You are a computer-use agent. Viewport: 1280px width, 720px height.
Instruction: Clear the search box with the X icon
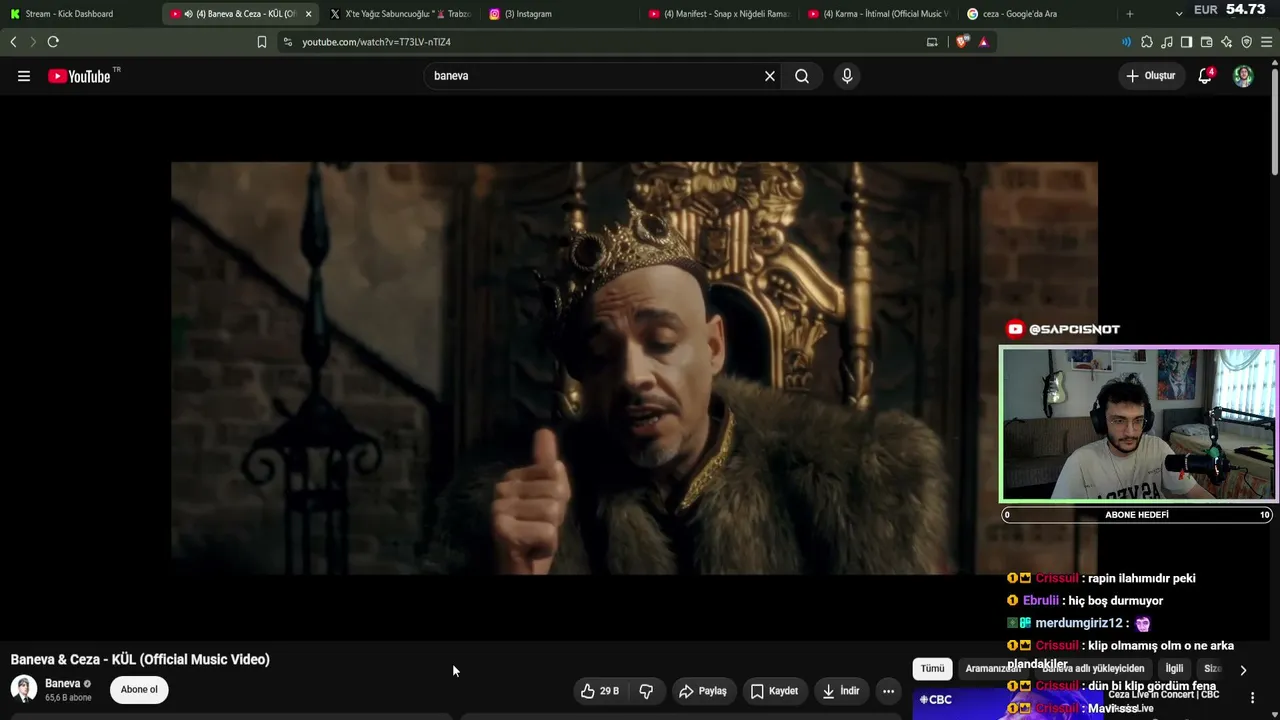(770, 76)
